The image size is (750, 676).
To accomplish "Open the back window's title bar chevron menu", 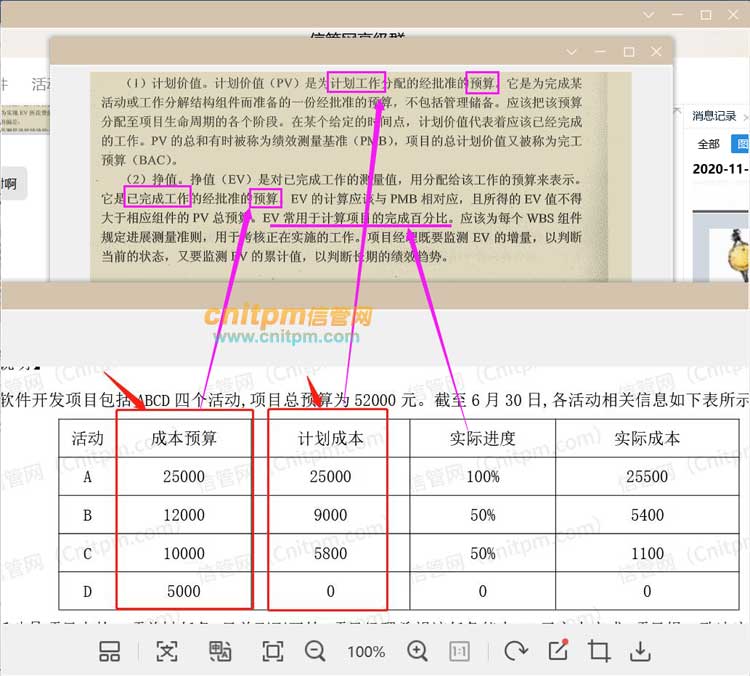I will pos(649,15).
